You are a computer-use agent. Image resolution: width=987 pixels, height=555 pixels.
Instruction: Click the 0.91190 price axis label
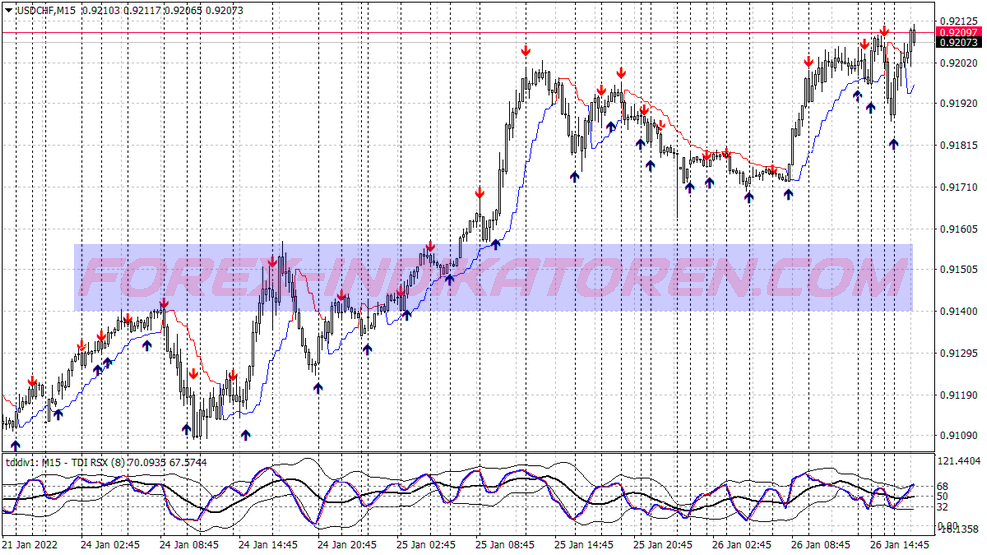coord(959,395)
